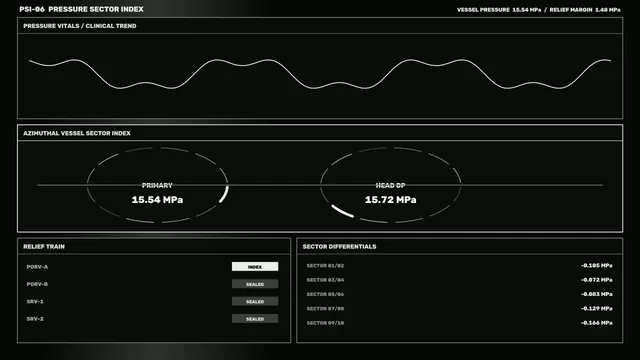Select the SECTOR 01/02 row label
Image resolution: width=640 pixels, height=360 pixels.
325,266
